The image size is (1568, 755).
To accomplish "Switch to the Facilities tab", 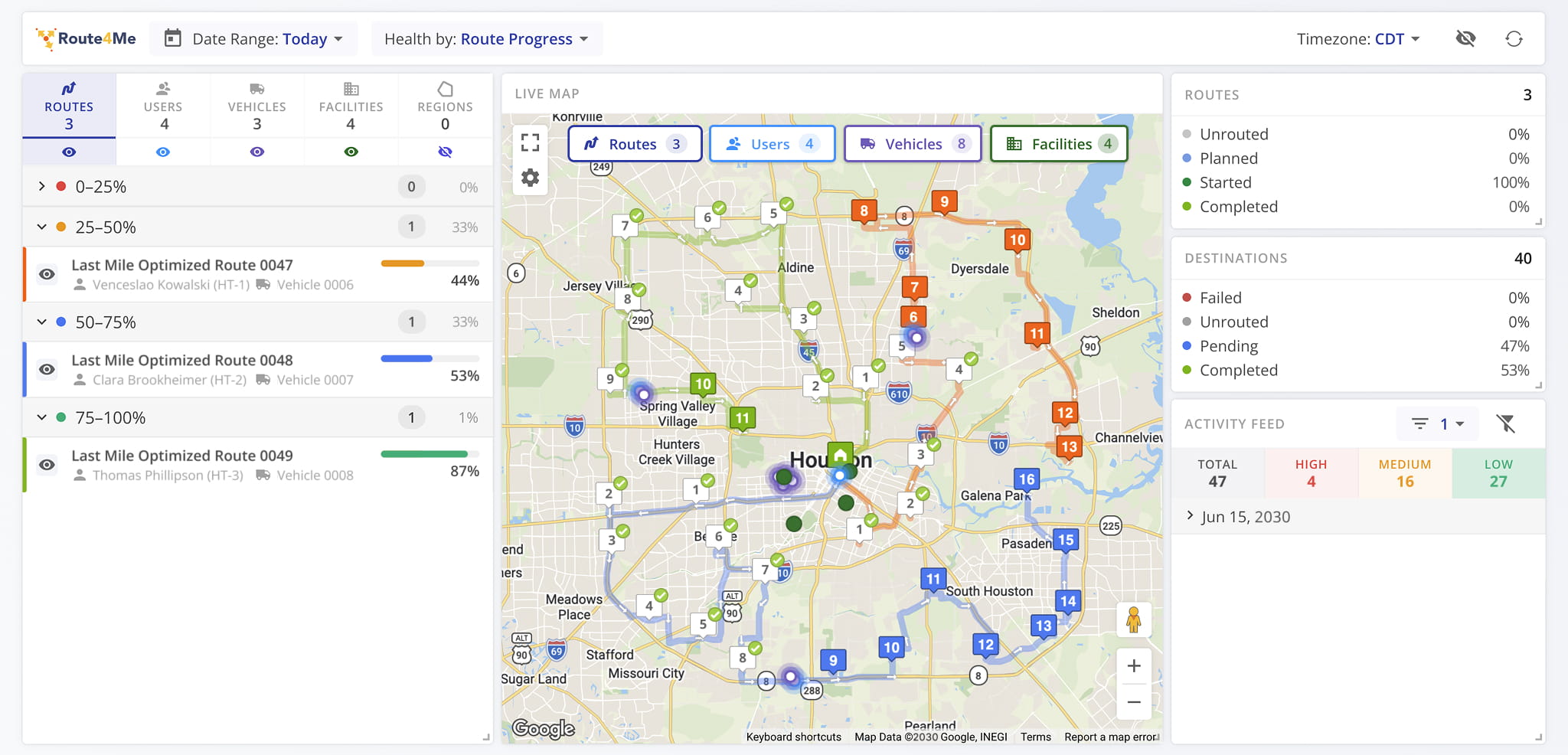I will [351, 106].
